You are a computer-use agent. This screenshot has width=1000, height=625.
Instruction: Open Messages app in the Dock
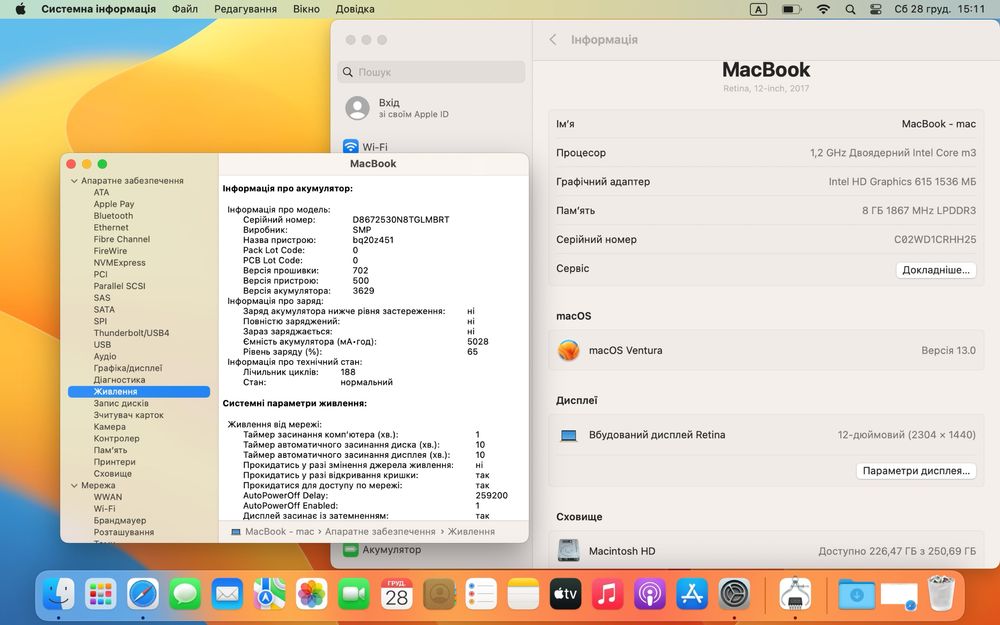(x=185, y=594)
